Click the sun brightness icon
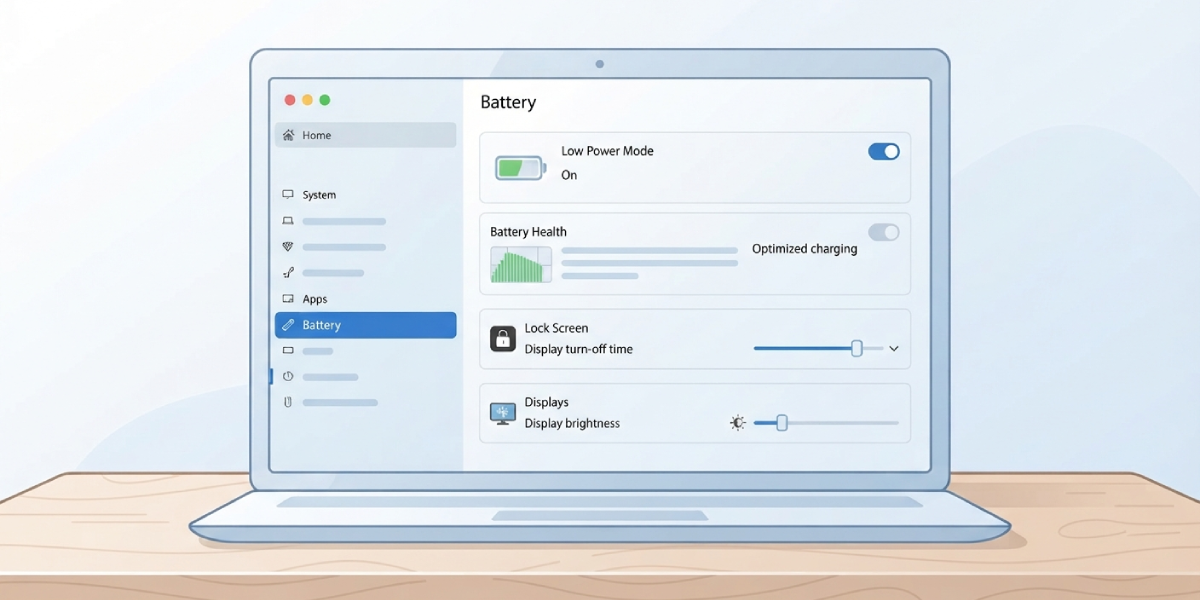Screen dimensions: 1200x600 pos(738,423)
